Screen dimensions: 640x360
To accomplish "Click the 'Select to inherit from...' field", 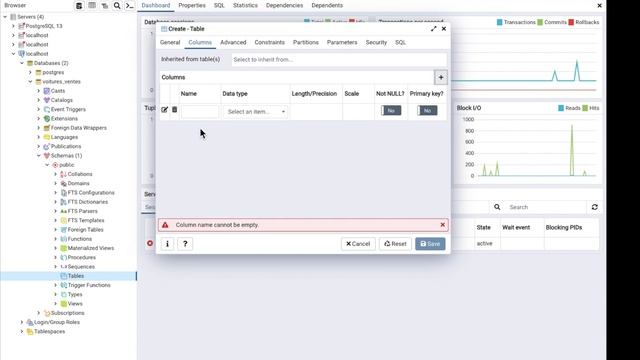I will [339, 60].
